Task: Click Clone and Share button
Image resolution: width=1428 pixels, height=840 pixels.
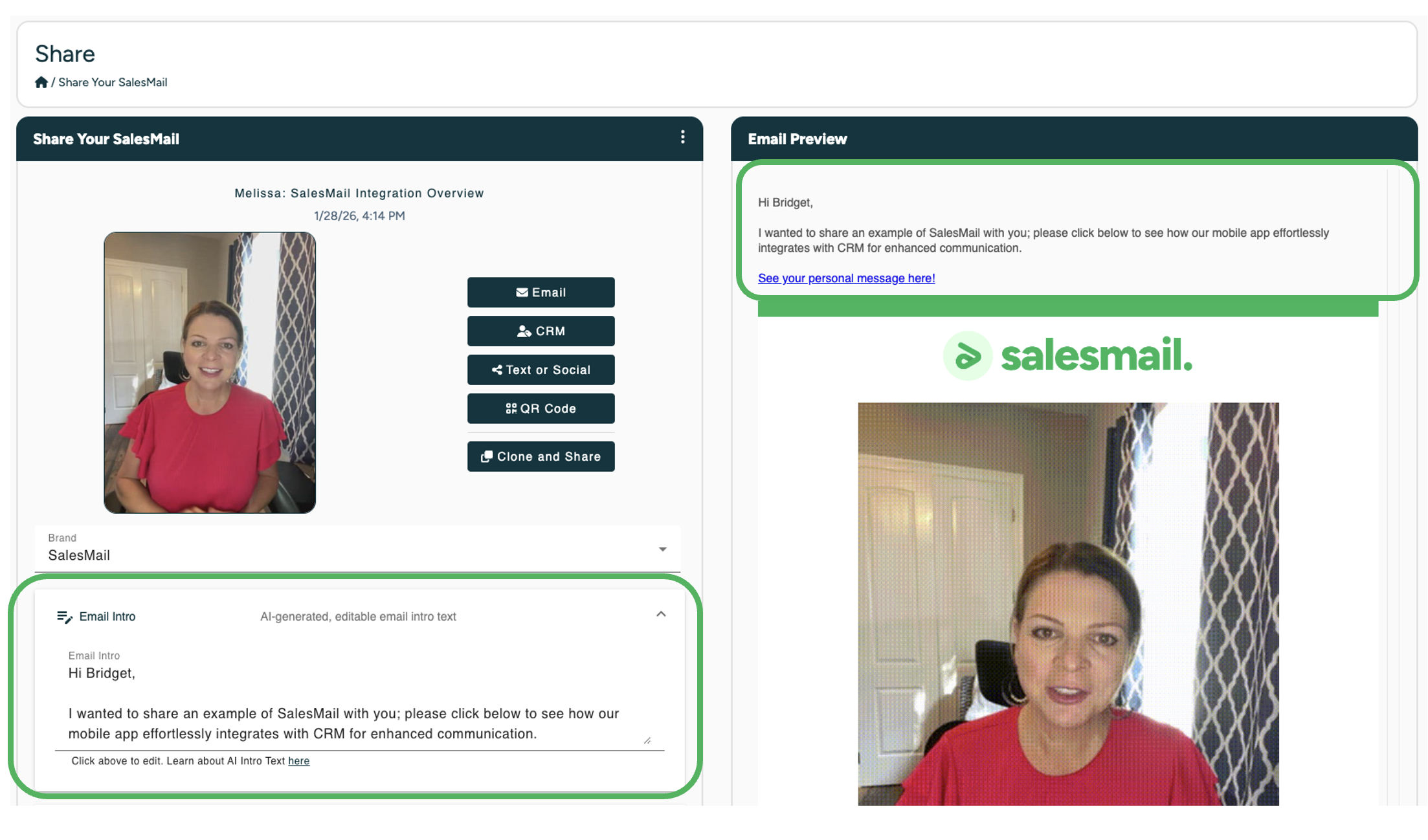Action: point(541,457)
